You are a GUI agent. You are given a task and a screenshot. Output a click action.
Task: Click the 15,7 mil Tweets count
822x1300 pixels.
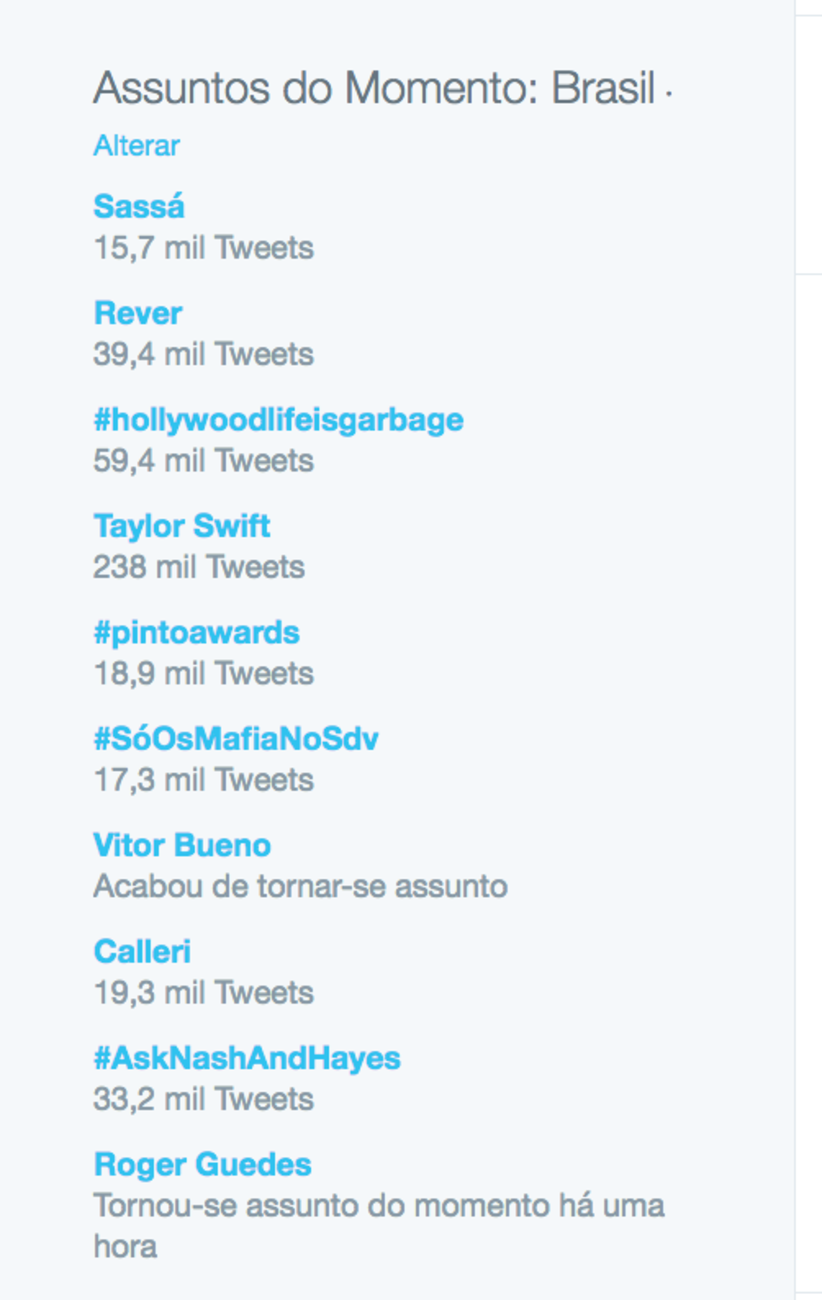203,248
